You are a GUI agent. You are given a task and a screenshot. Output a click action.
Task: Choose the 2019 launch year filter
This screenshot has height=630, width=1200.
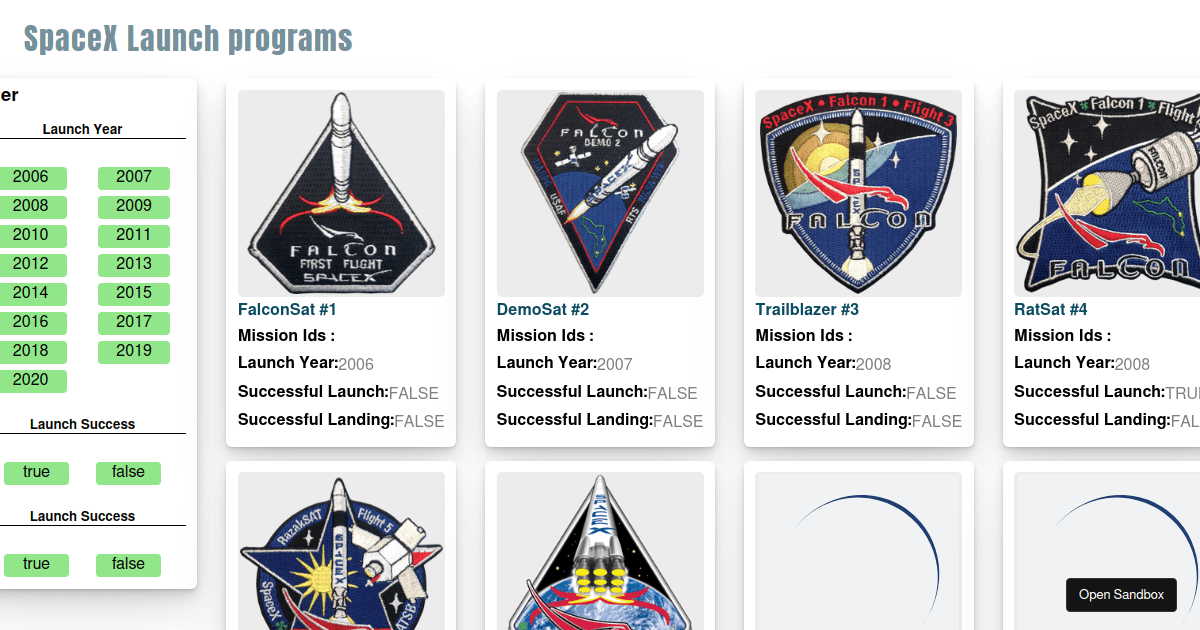tap(134, 352)
